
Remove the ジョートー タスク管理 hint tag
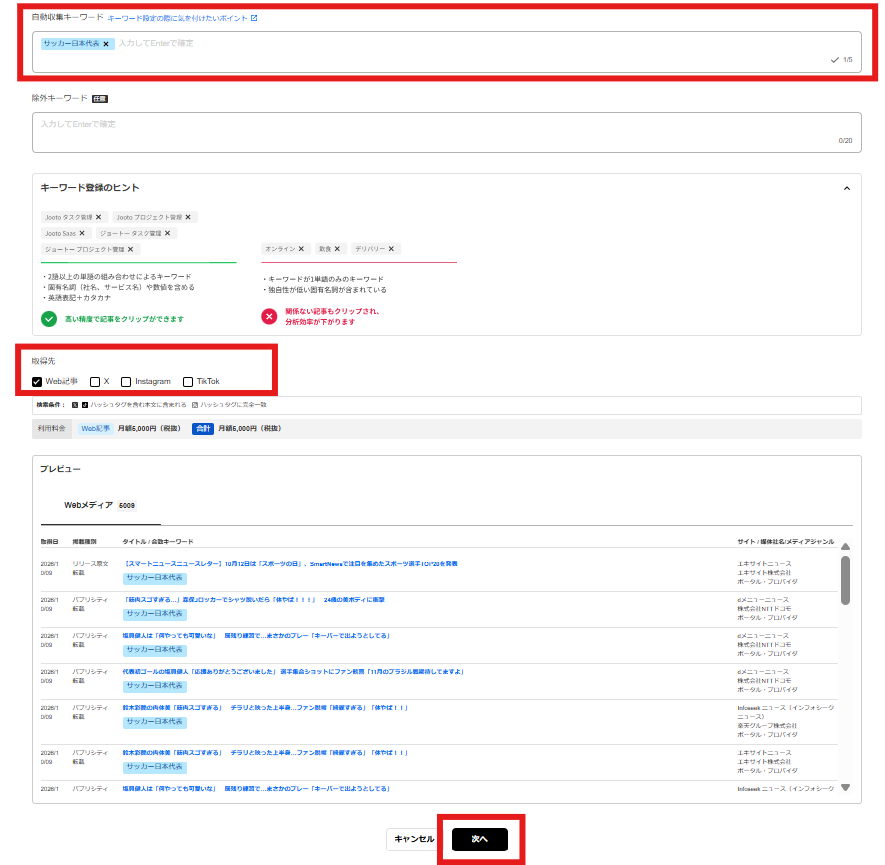tap(168, 233)
